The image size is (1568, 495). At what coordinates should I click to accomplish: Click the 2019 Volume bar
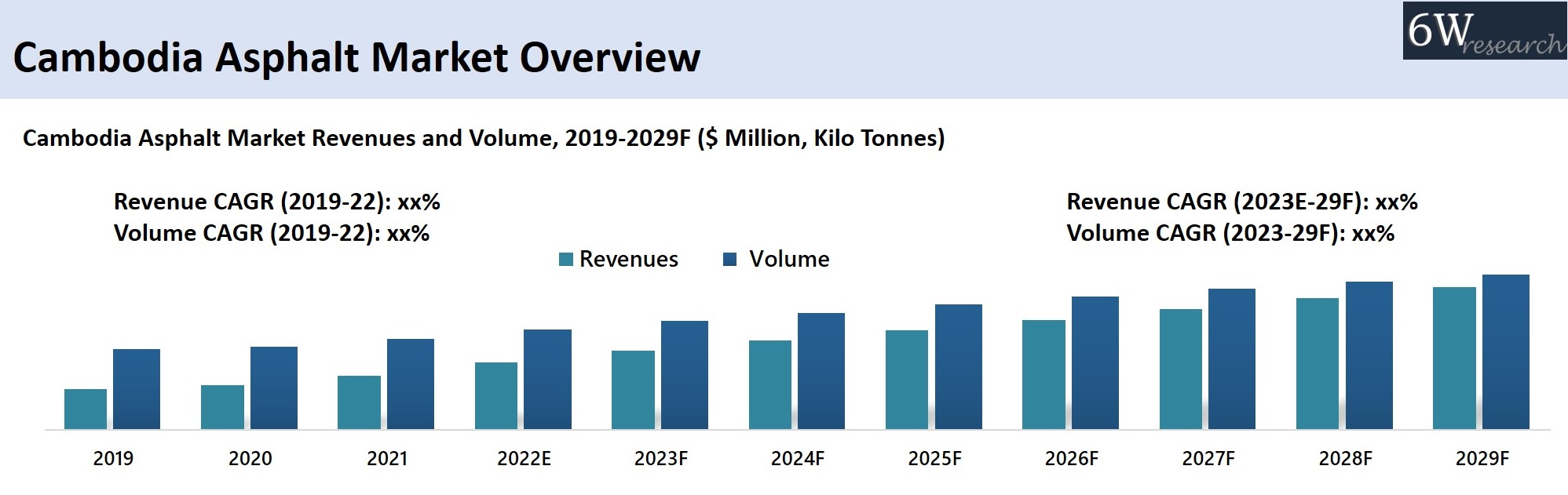[137, 389]
